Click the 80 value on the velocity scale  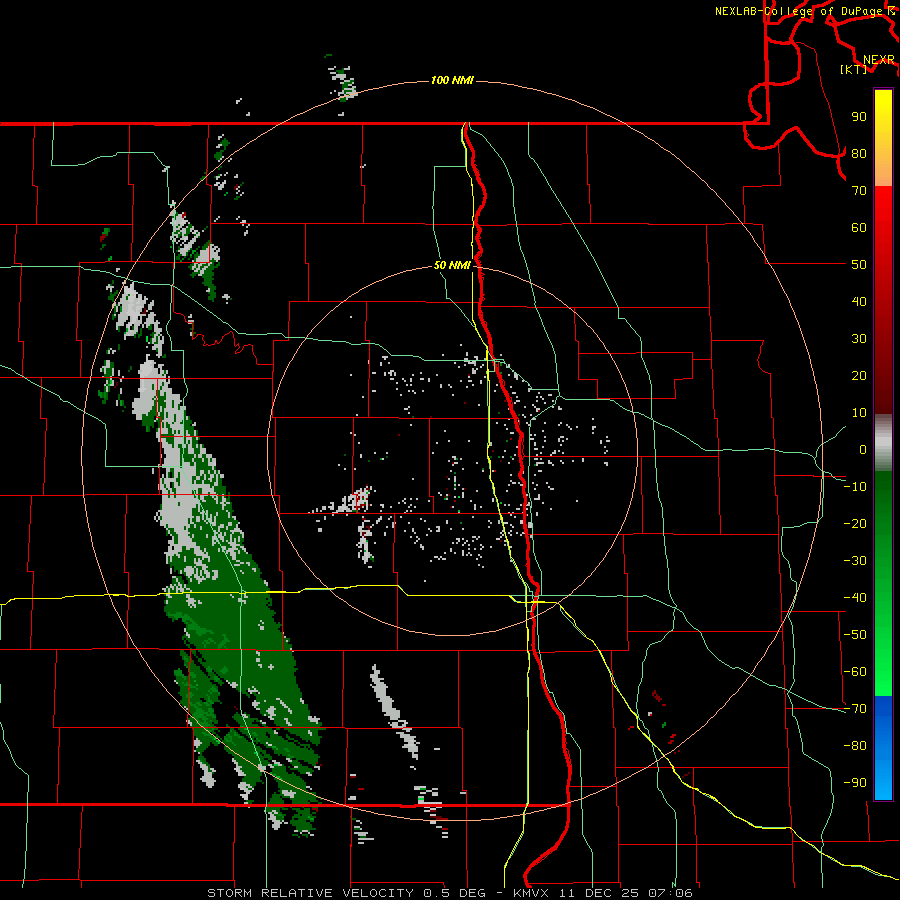(859, 154)
